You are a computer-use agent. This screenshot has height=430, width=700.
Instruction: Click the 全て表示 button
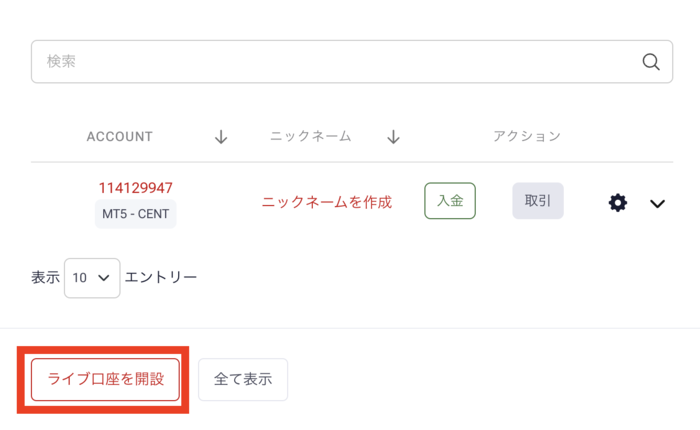click(243, 379)
